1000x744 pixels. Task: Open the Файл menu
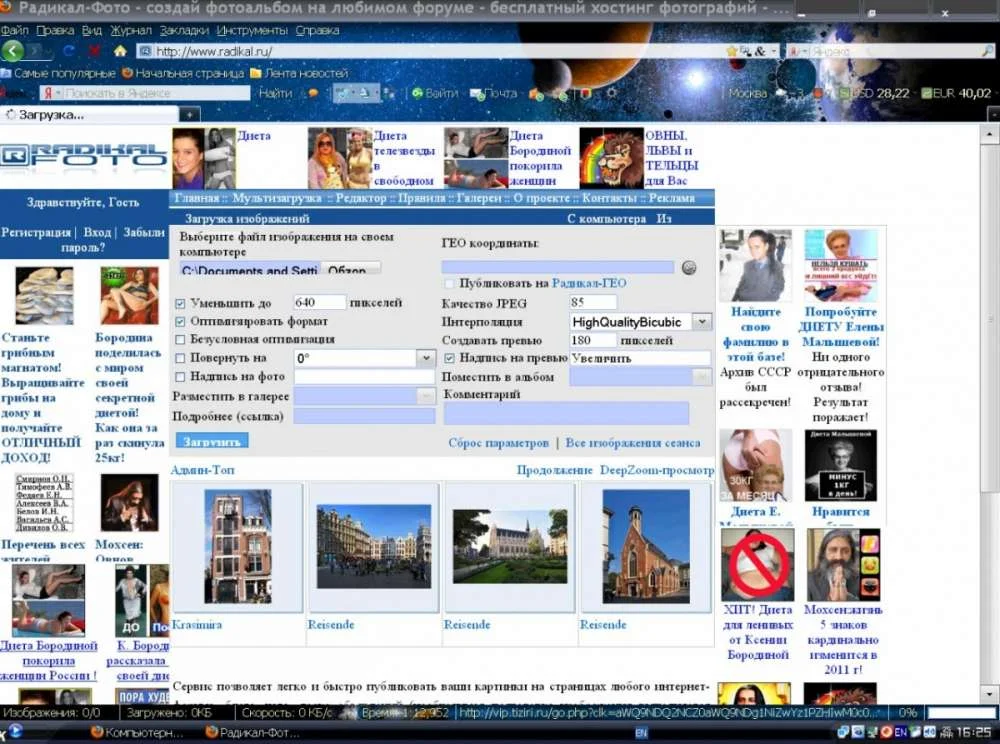click(14, 30)
